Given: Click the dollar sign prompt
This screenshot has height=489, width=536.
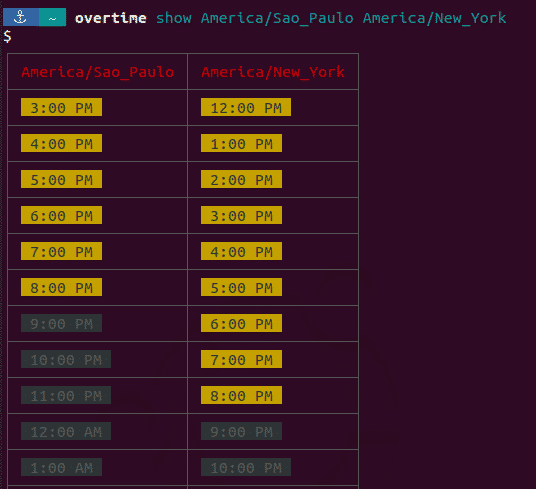Looking at the screenshot, I should pyautogui.click(x=7, y=36).
